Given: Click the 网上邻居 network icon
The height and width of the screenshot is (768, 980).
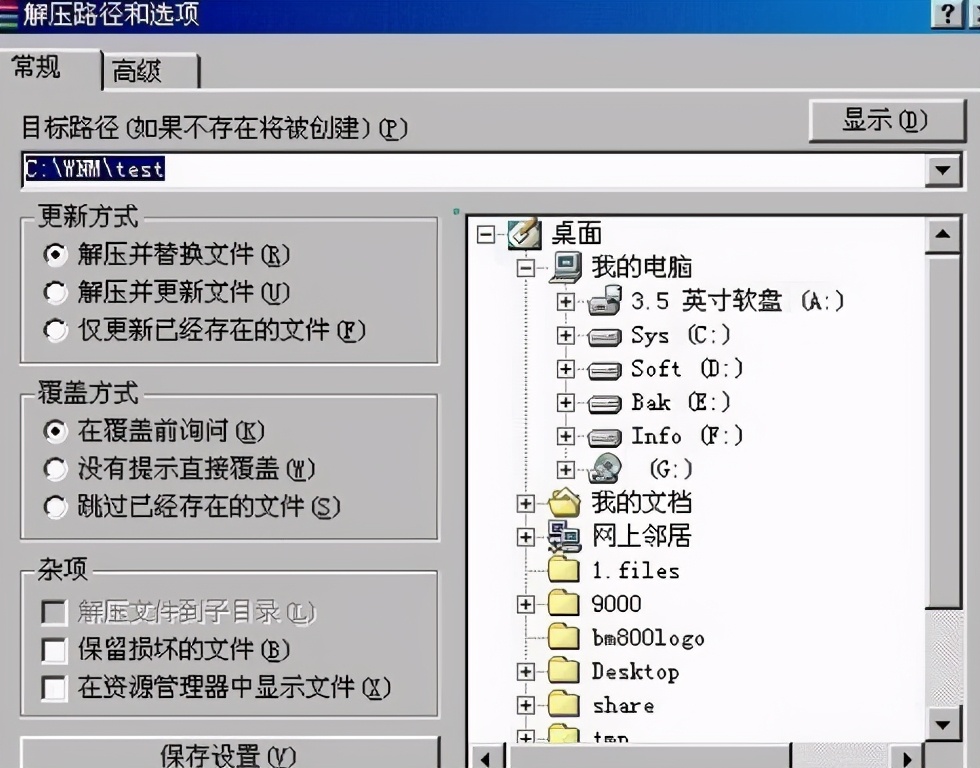Looking at the screenshot, I should pyautogui.click(x=564, y=536).
